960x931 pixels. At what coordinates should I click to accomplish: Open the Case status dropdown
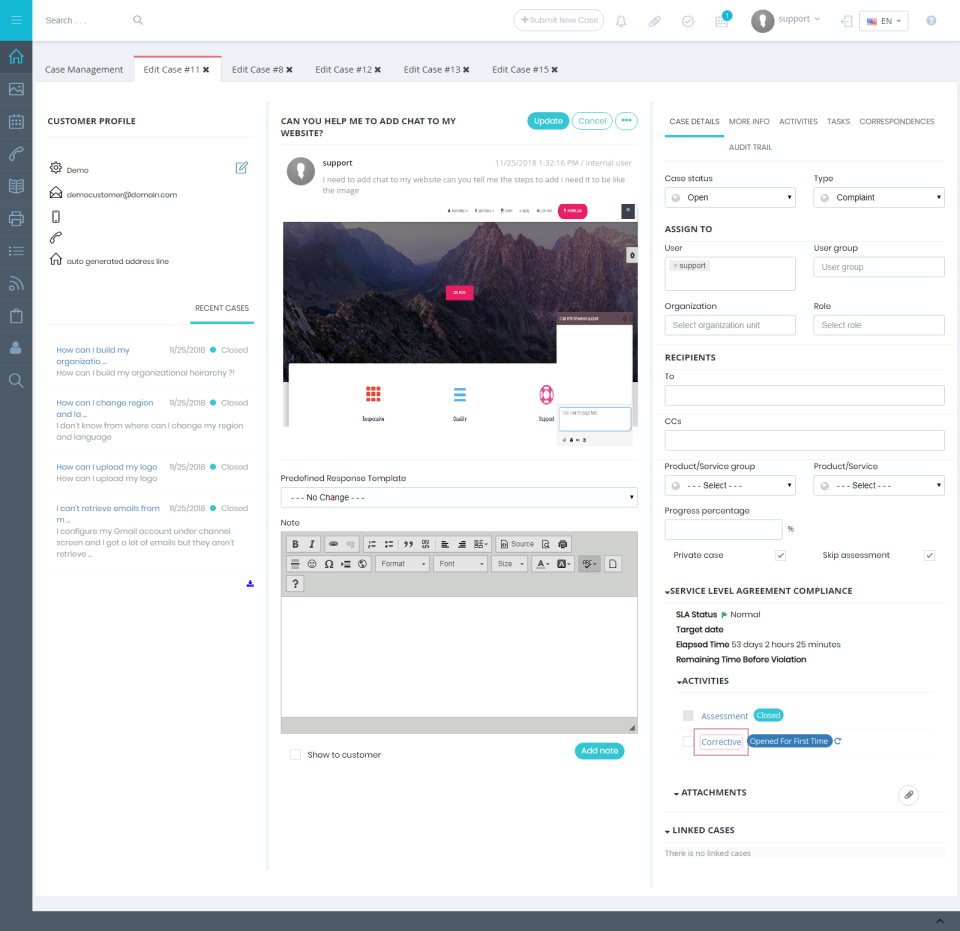pos(729,197)
